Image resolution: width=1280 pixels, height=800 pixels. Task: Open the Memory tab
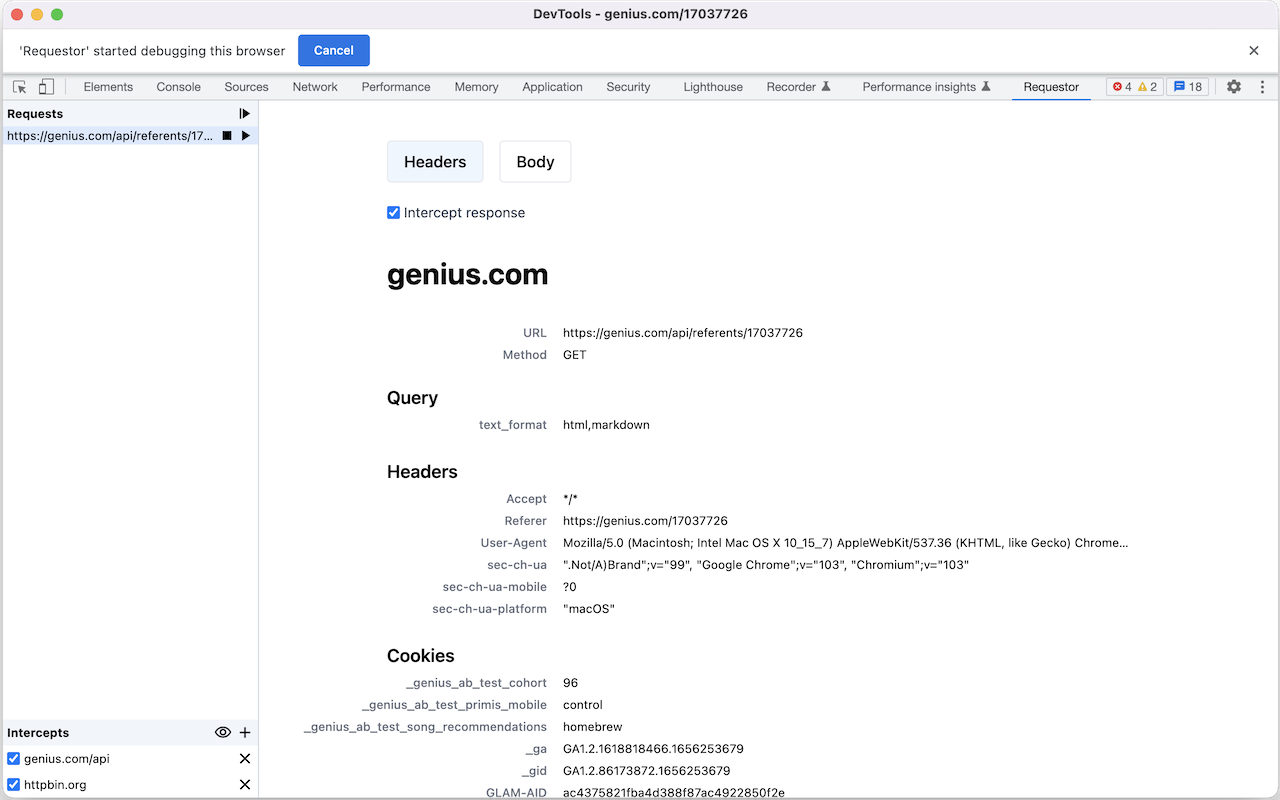click(476, 87)
